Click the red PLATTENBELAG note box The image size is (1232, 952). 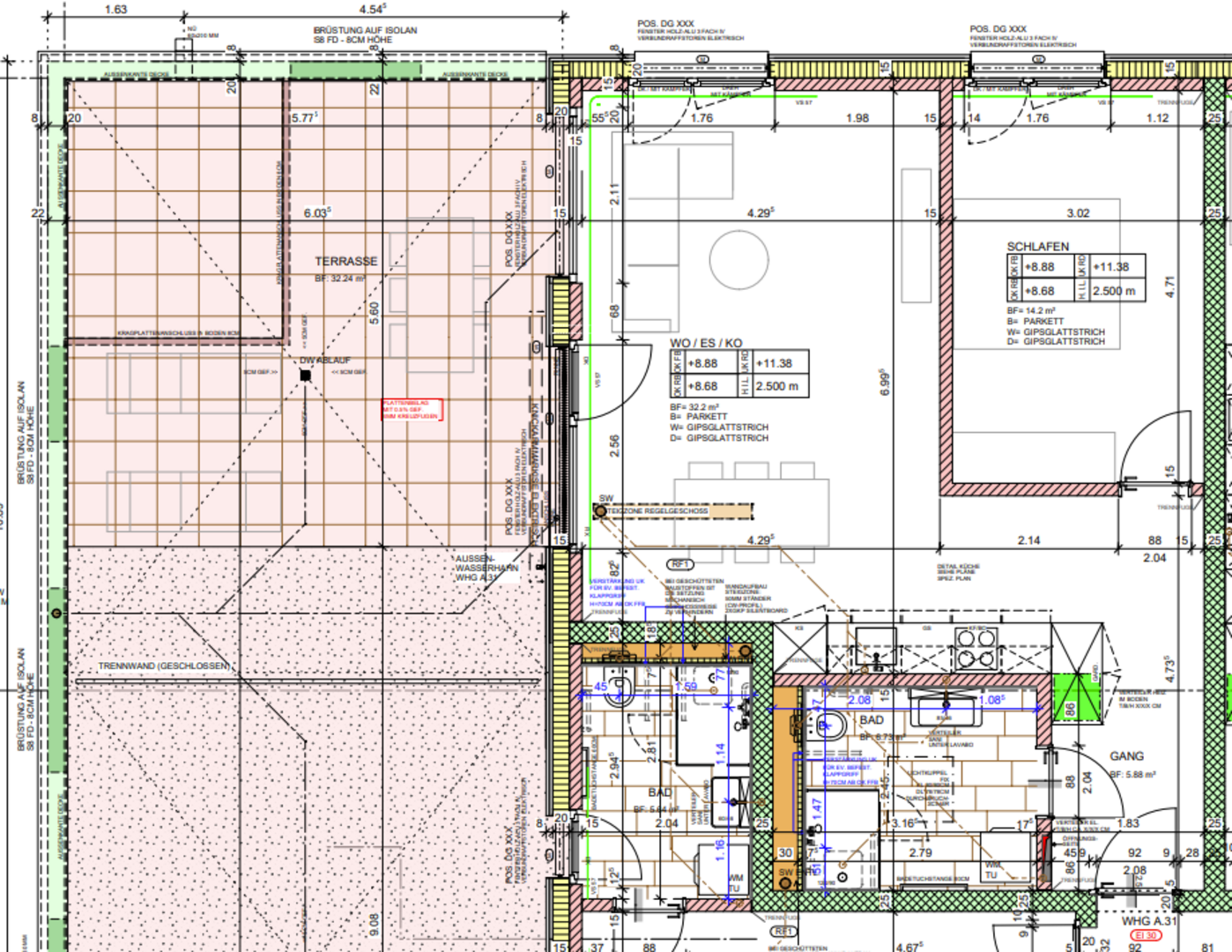point(411,409)
